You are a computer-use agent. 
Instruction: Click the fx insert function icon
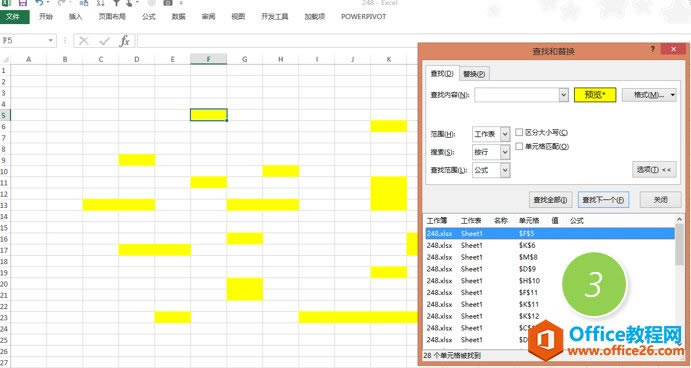125,41
